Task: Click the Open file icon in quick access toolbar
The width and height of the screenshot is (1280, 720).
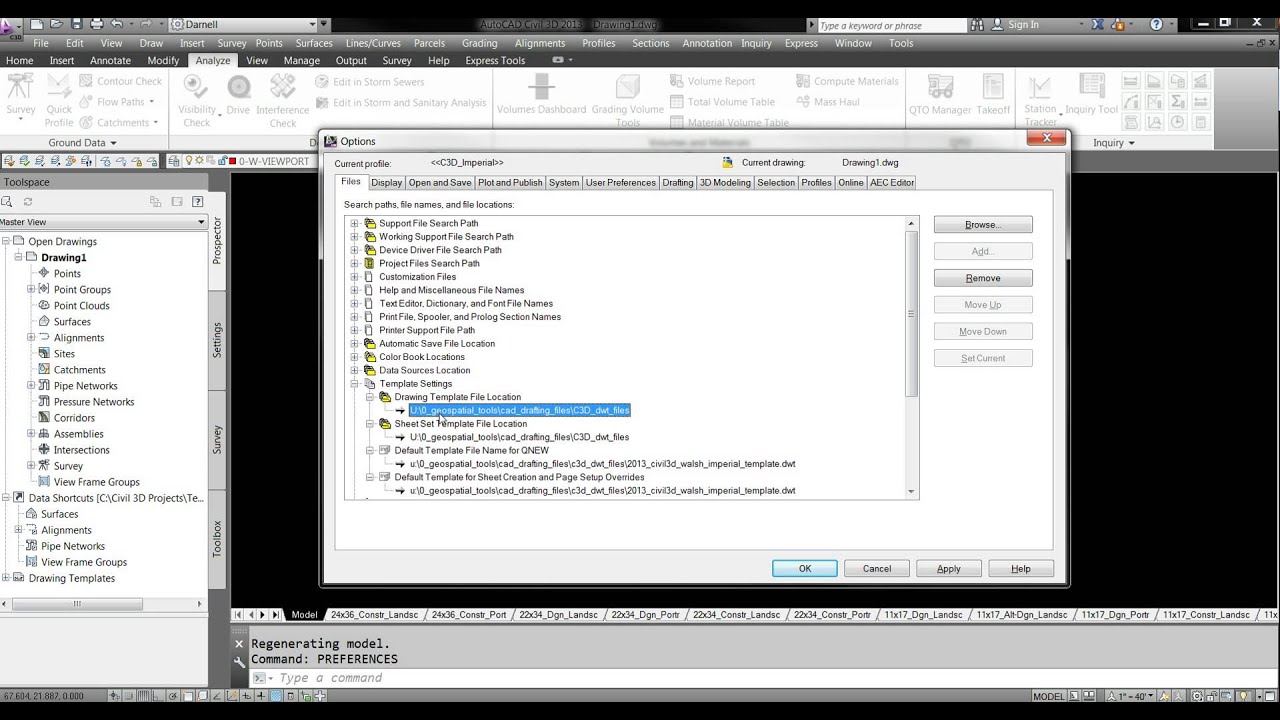Action: click(x=57, y=24)
